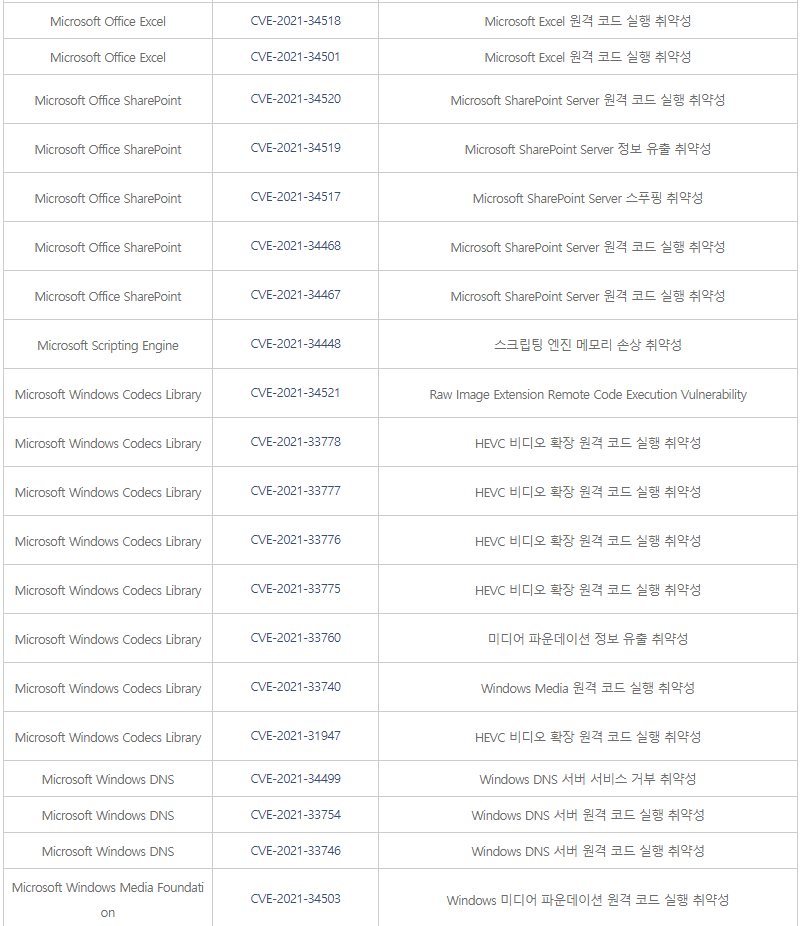Select the Windows Media 원격 코드 실행 취약성 text
Viewport: 800px width, 926px height.
point(587,688)
